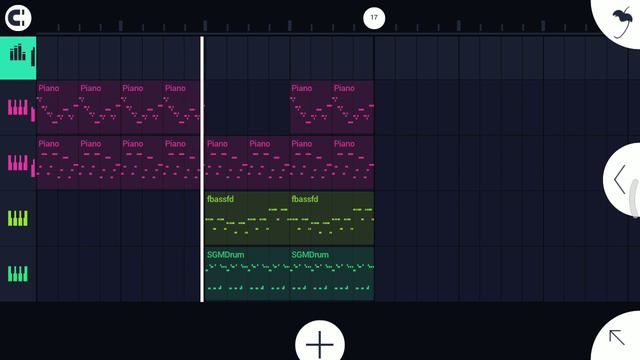
Task: Select the second SGMDrum clip
Action: pos(331,274)
